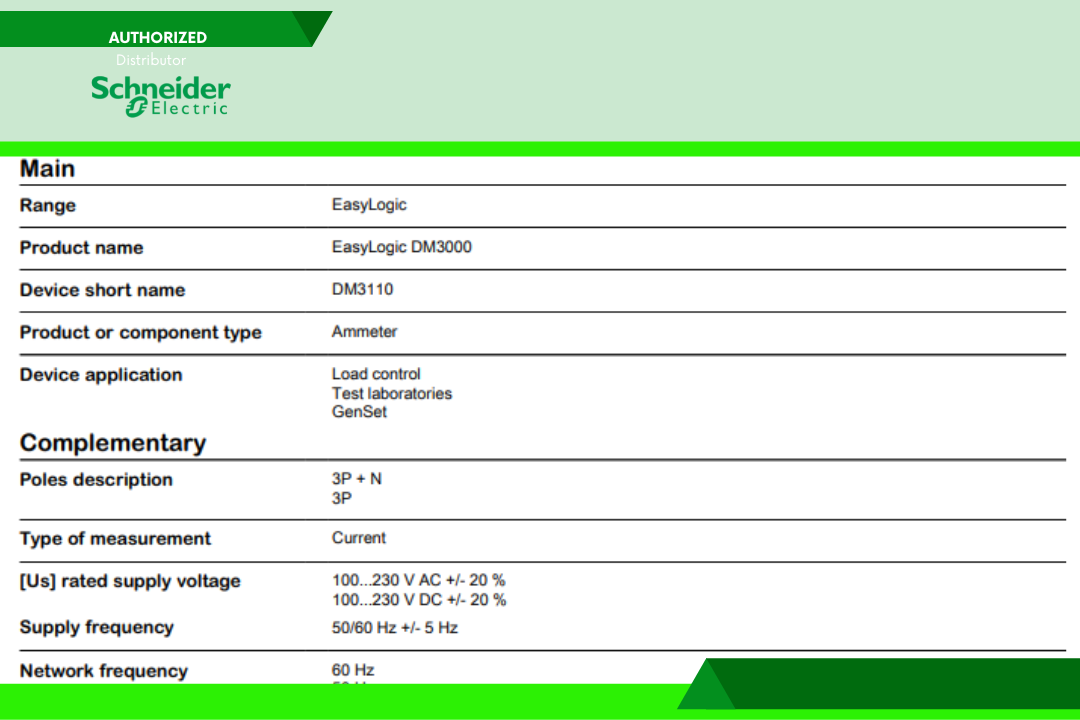Select the 60 Hz value
The image size is (1080, 720).
click(353, 670)
